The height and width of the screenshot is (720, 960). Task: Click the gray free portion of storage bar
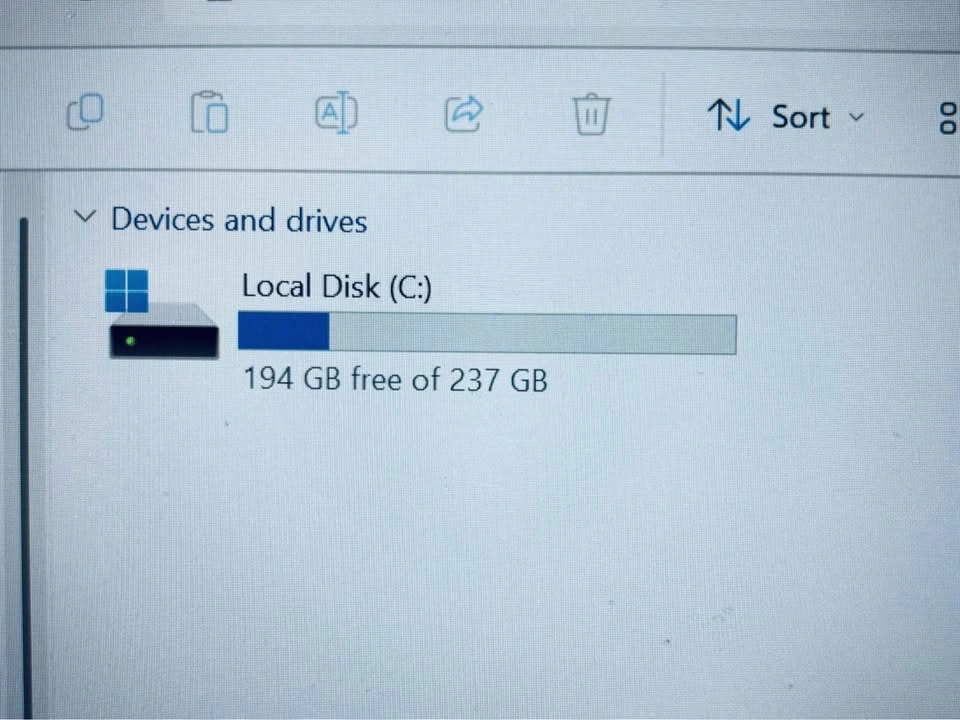pyautogui.click(x=533, y=334)
